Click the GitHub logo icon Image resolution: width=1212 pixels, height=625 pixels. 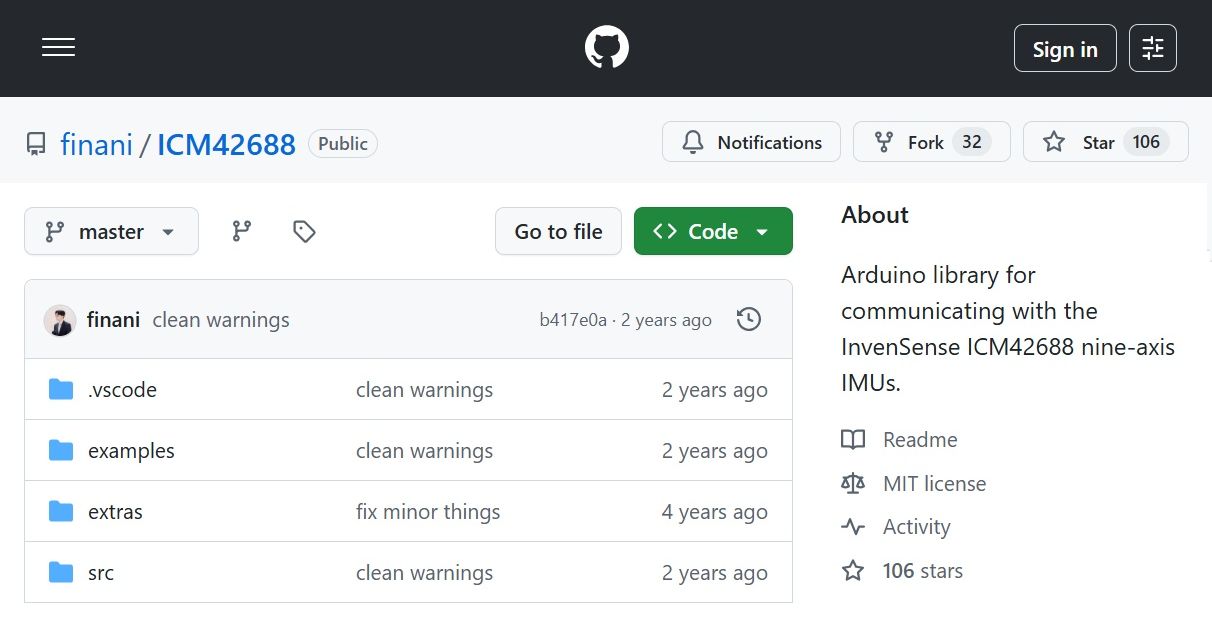coord(606,48)
